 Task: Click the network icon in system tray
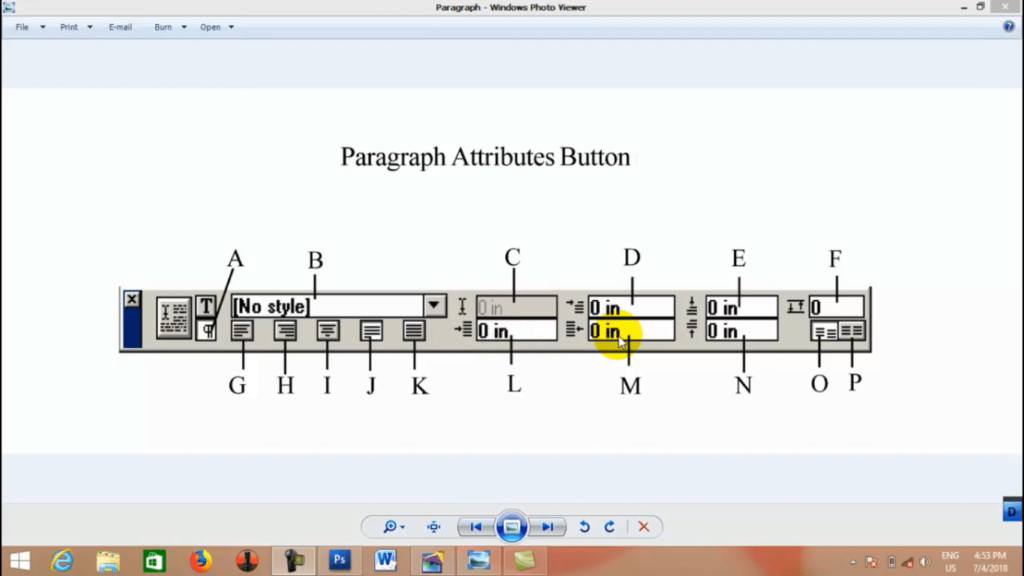pyautogui.click(x=908, y=562)
